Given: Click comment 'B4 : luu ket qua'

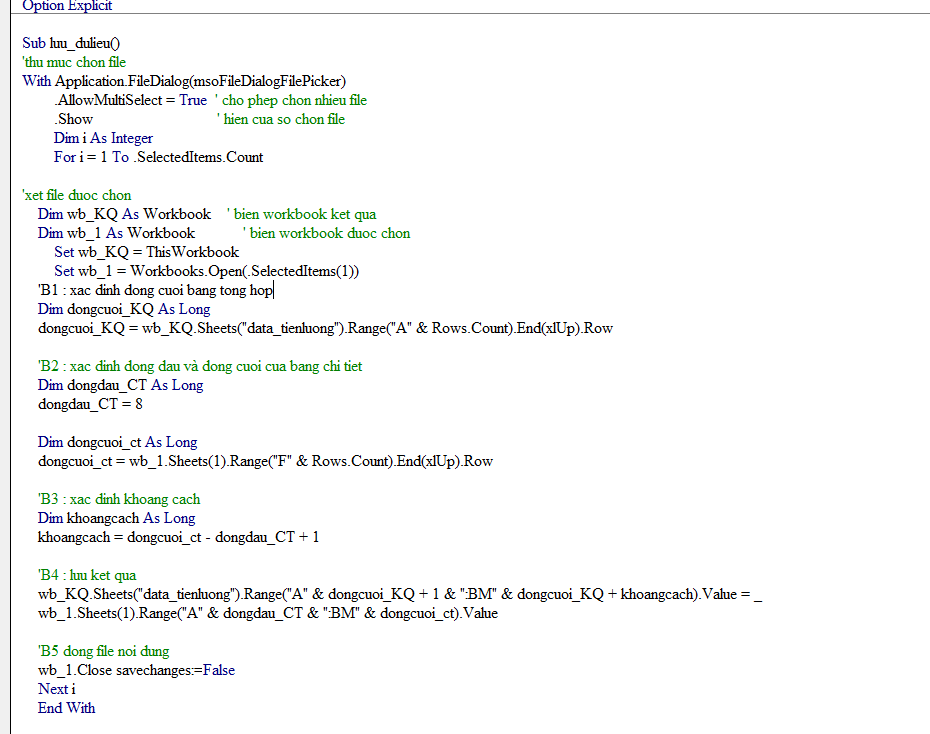Looking at the screenshot, I should click(x=87, y=575).
